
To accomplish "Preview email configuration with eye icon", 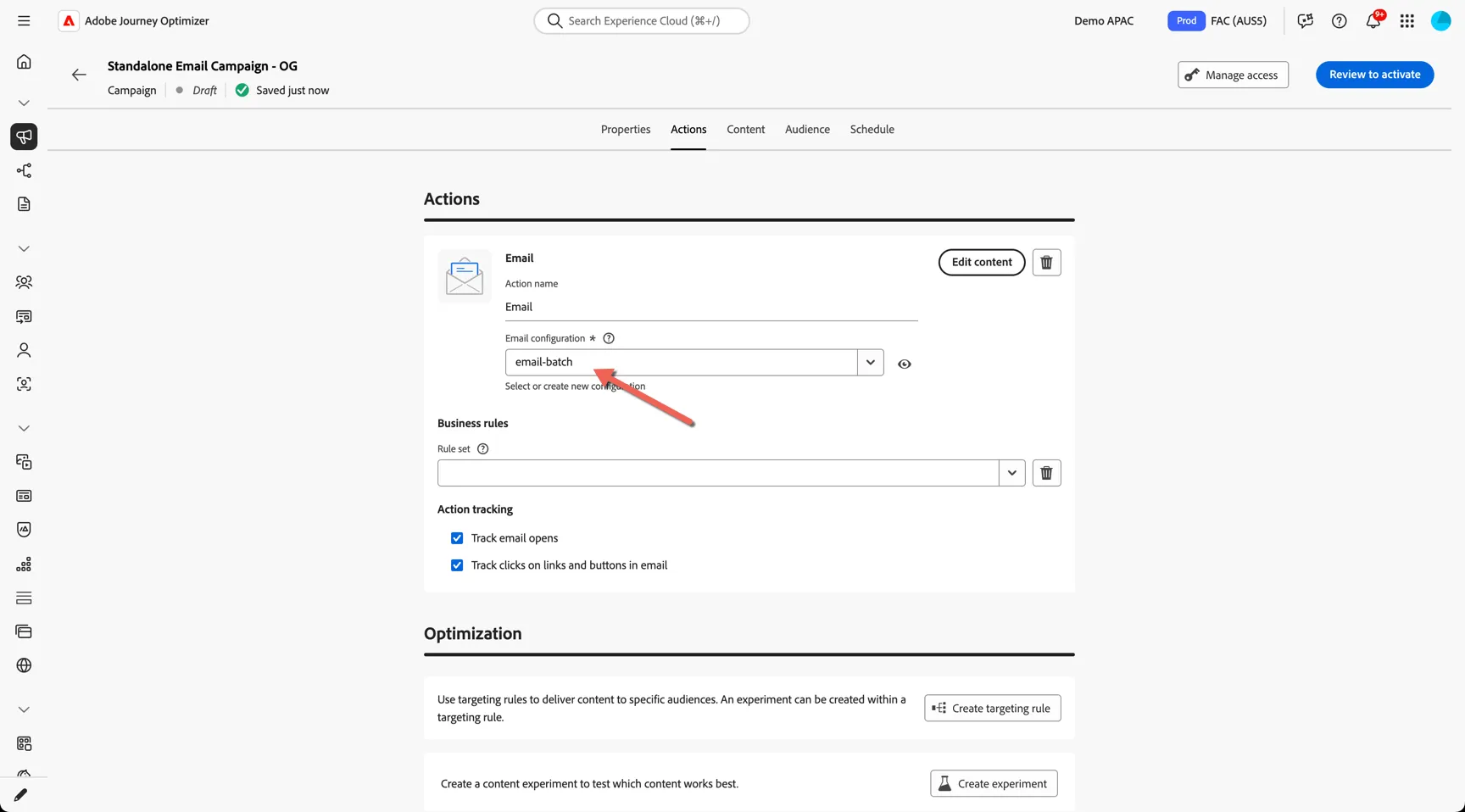I will tap(905, 364).
